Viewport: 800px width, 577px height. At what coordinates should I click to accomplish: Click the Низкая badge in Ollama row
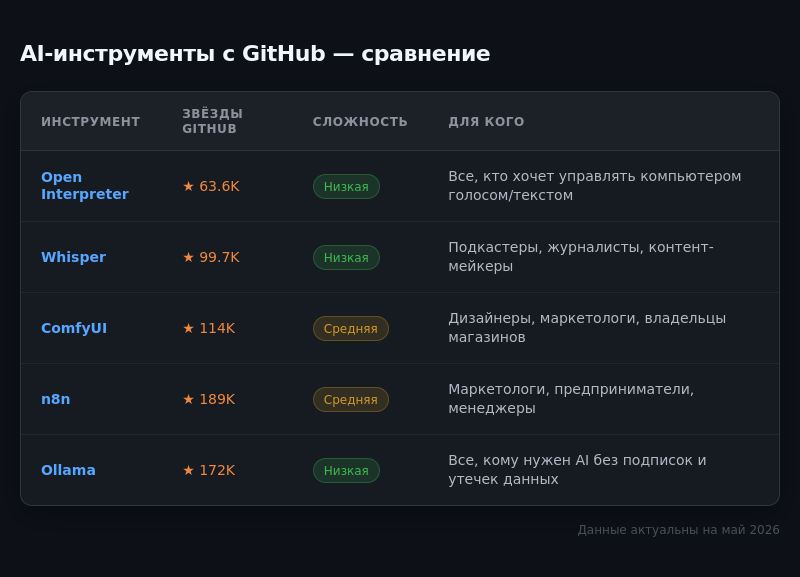346,470
